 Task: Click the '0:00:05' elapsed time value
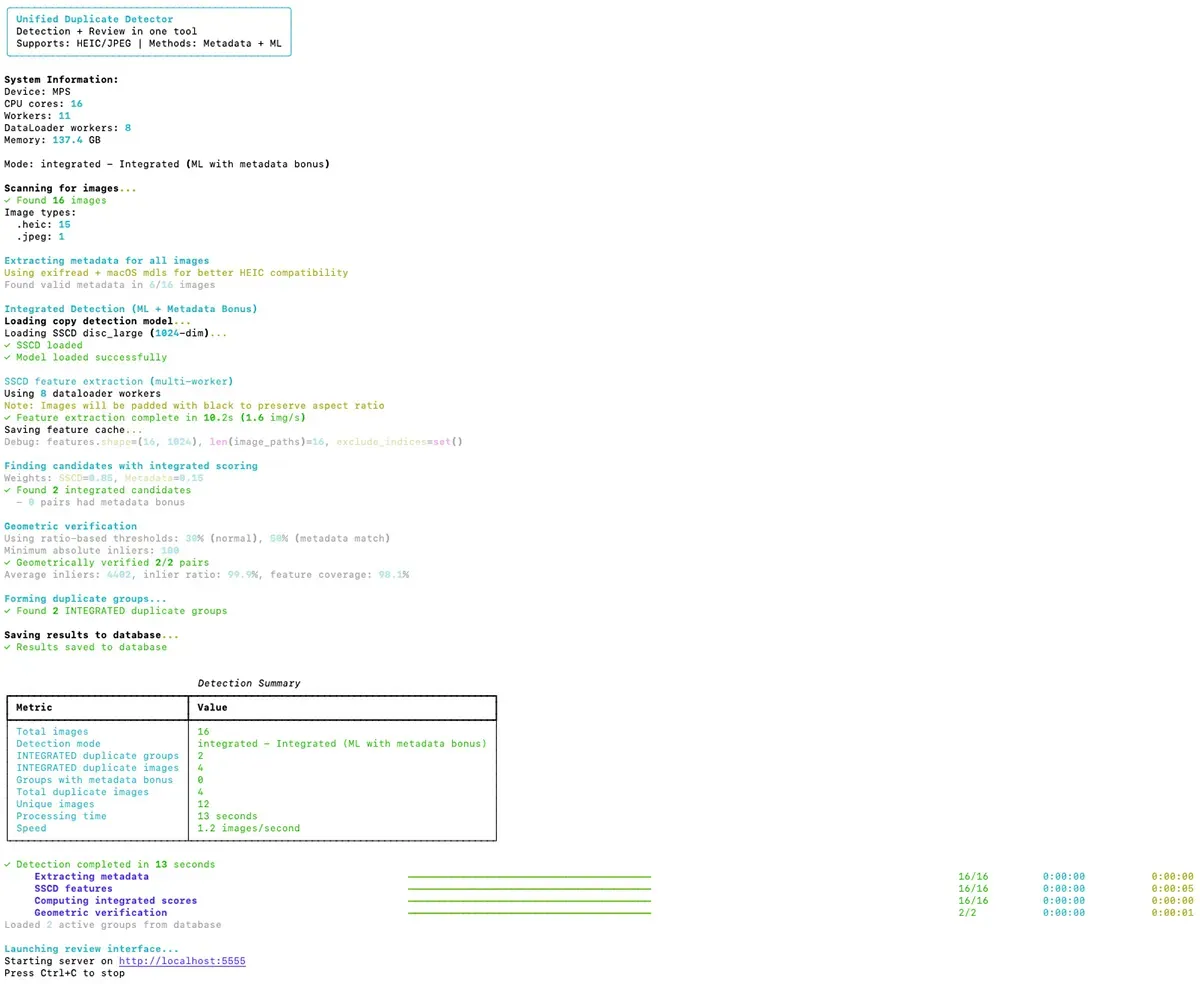[x=1172, y=889]
